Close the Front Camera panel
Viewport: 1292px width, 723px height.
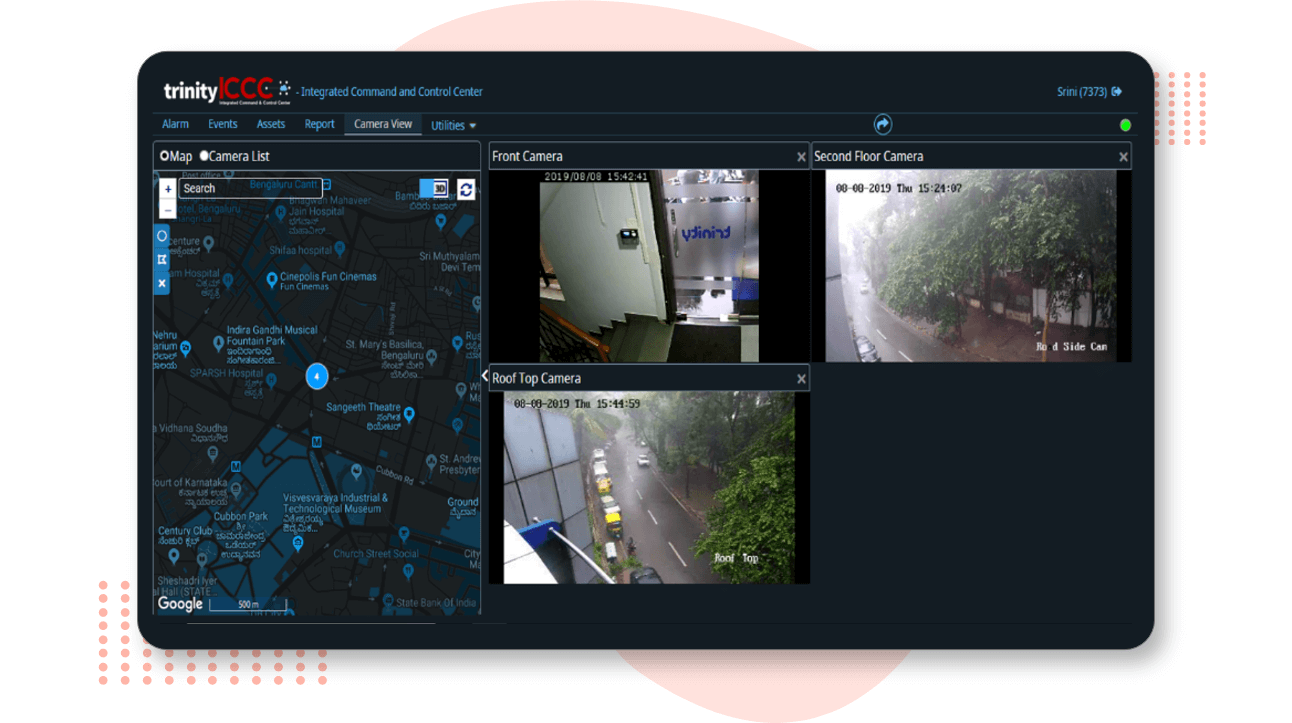coord(801,157)
